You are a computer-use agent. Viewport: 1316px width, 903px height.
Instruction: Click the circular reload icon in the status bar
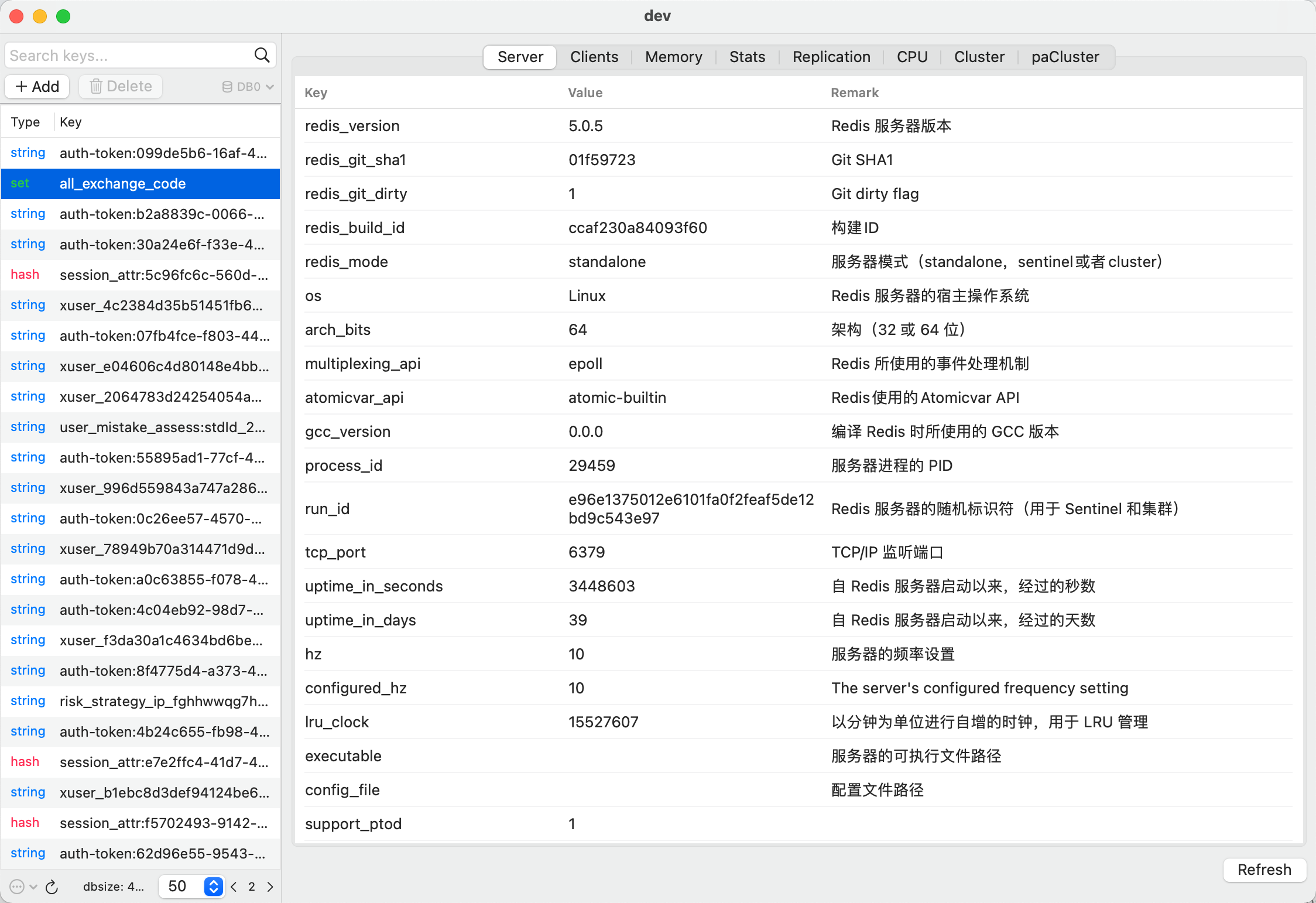(52, 887)
